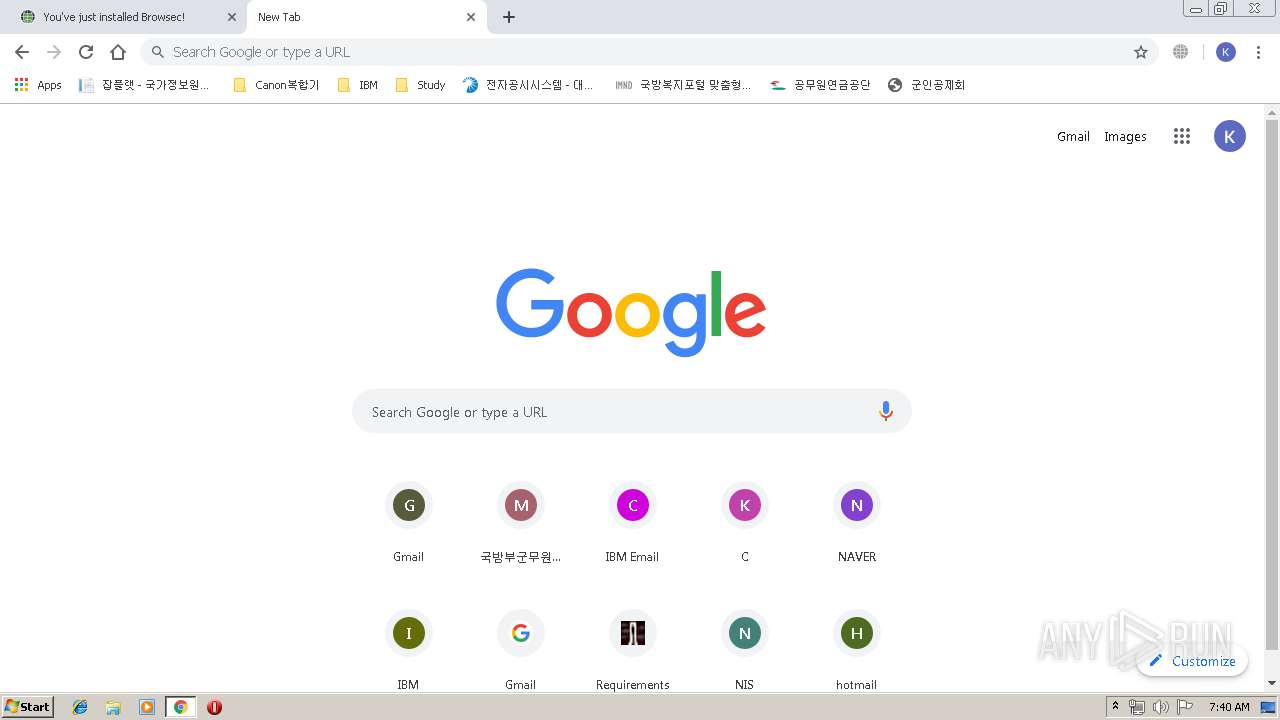Screen dimensions: 1280x720
Task: Open the 군인공제회 bookmark
Action: (x=927, y=85)
